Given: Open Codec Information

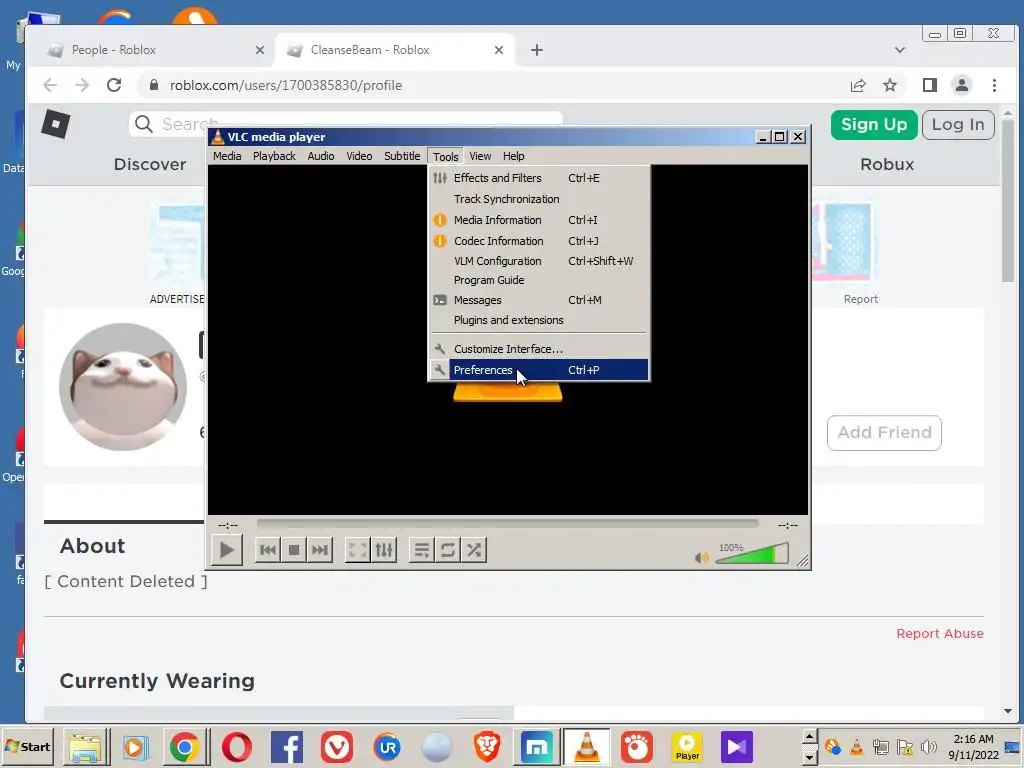Looking at the screenshot, I should (539, 241).
